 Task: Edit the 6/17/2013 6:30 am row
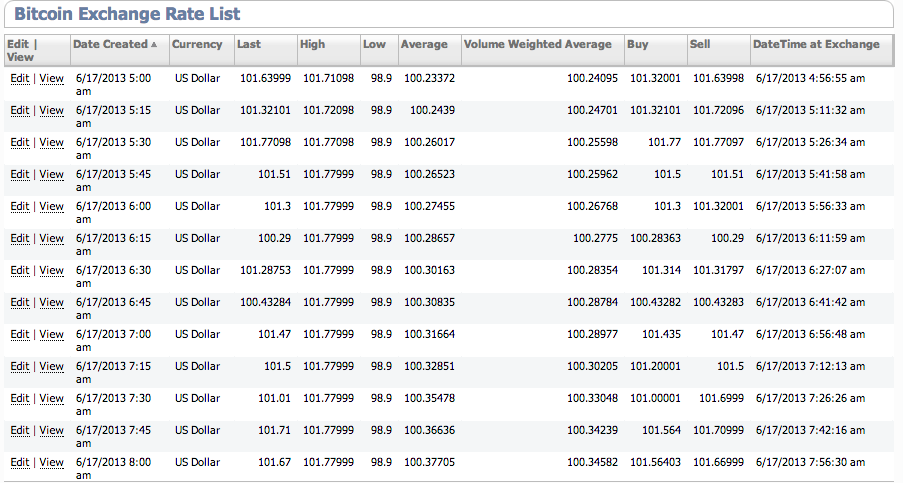[20, 271]
